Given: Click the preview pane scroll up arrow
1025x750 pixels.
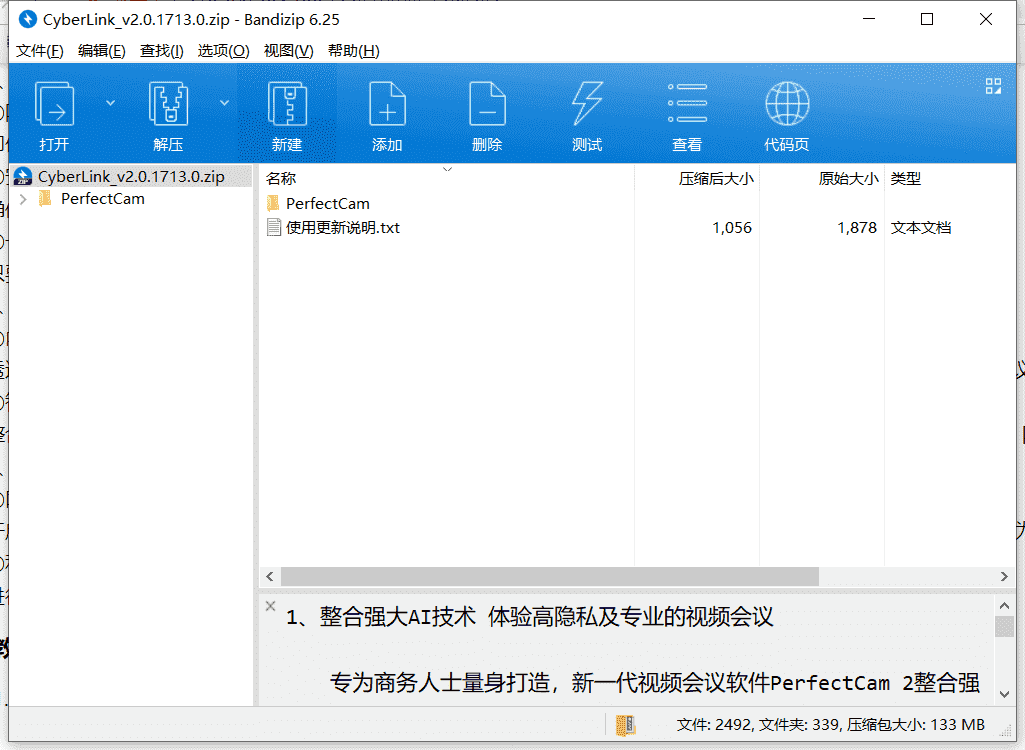Looking at the screenshot, I should point(1004,605).
